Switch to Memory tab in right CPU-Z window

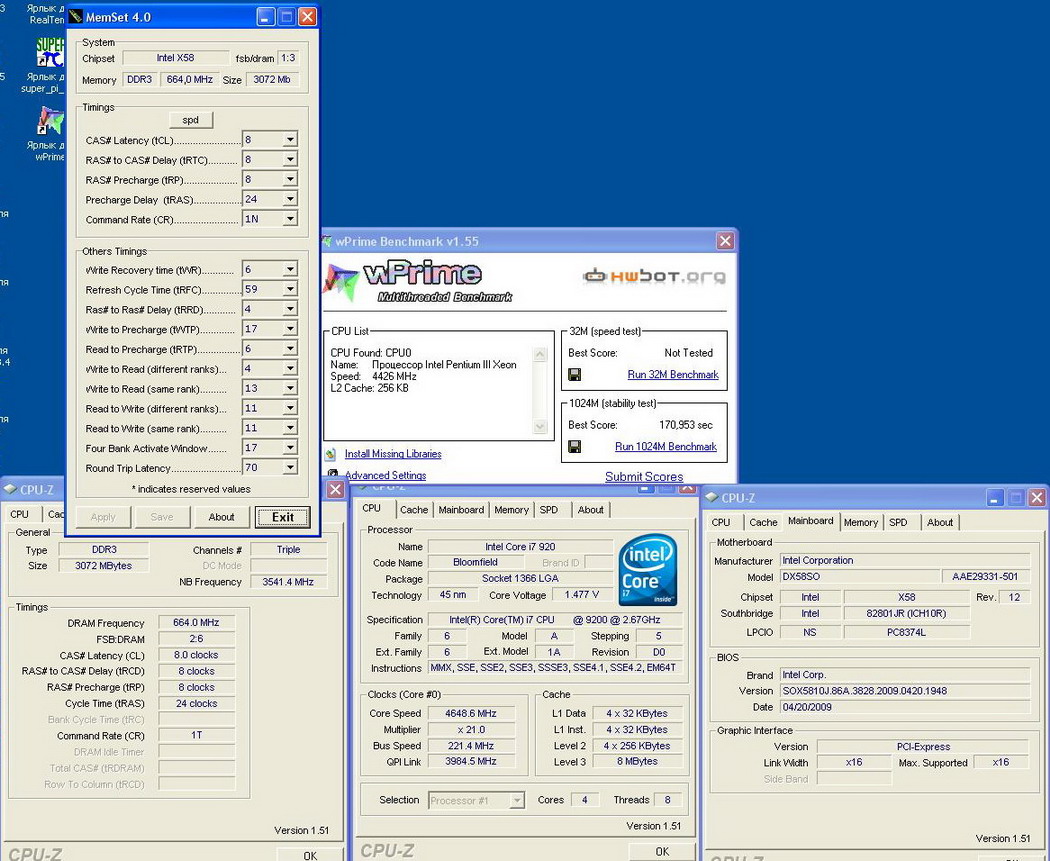pos(860,523)
